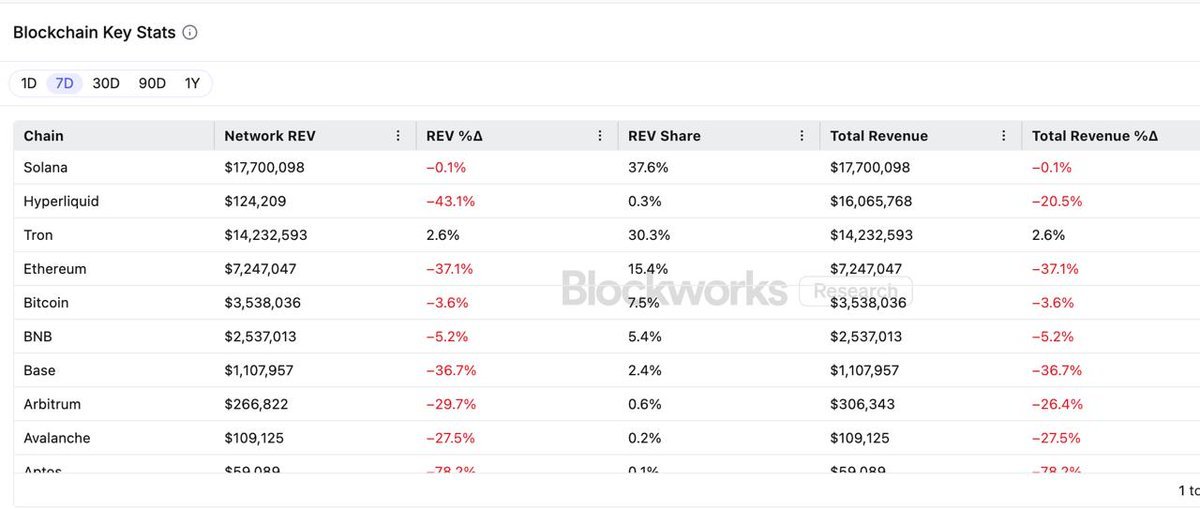Viewport: 1200px width, 509px height.
Task: Click the Hyperliquid chain name
Action: point(61,201)
